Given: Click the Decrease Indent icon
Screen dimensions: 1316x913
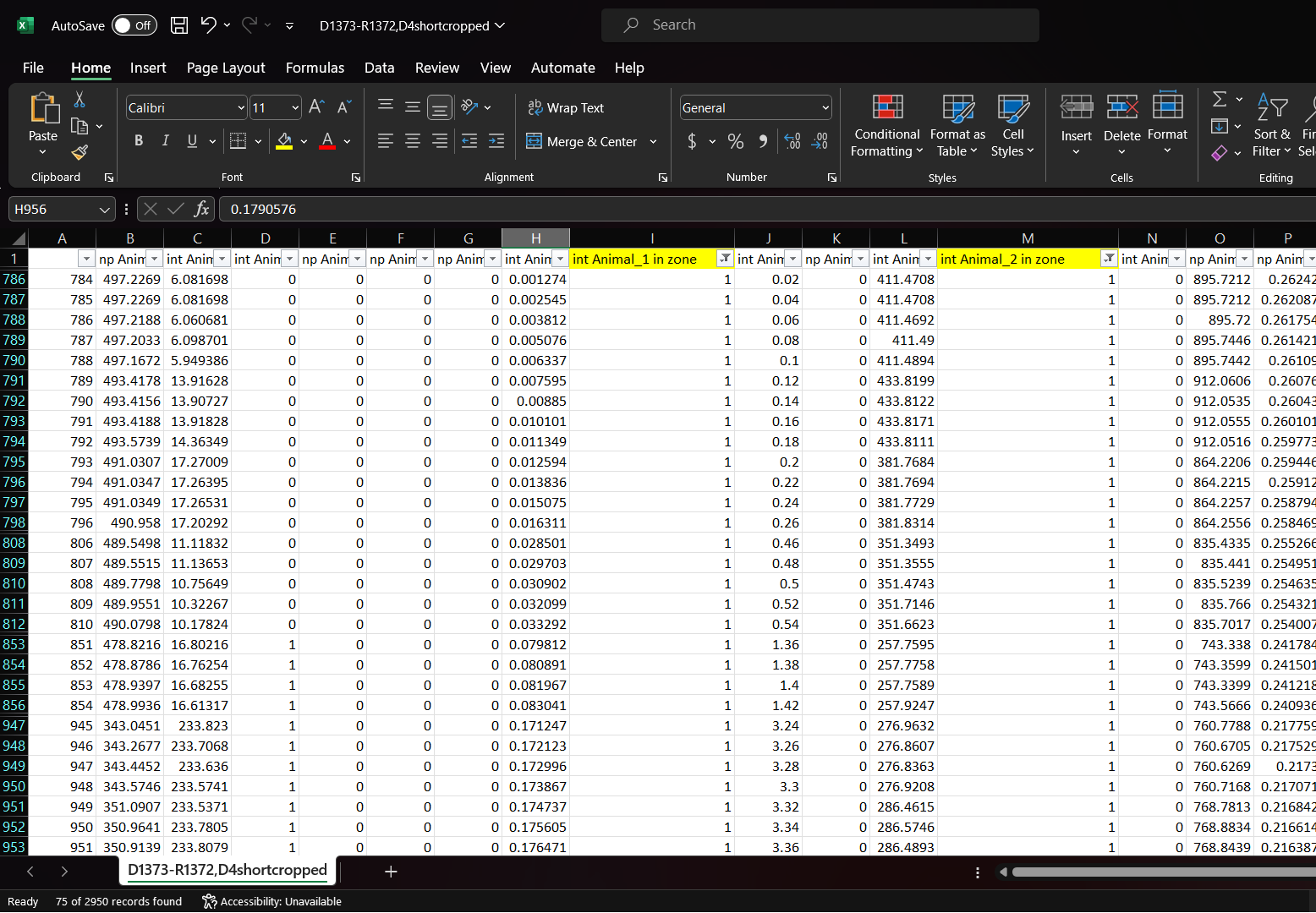Looking at the screenshot, I should pos(469,141).
